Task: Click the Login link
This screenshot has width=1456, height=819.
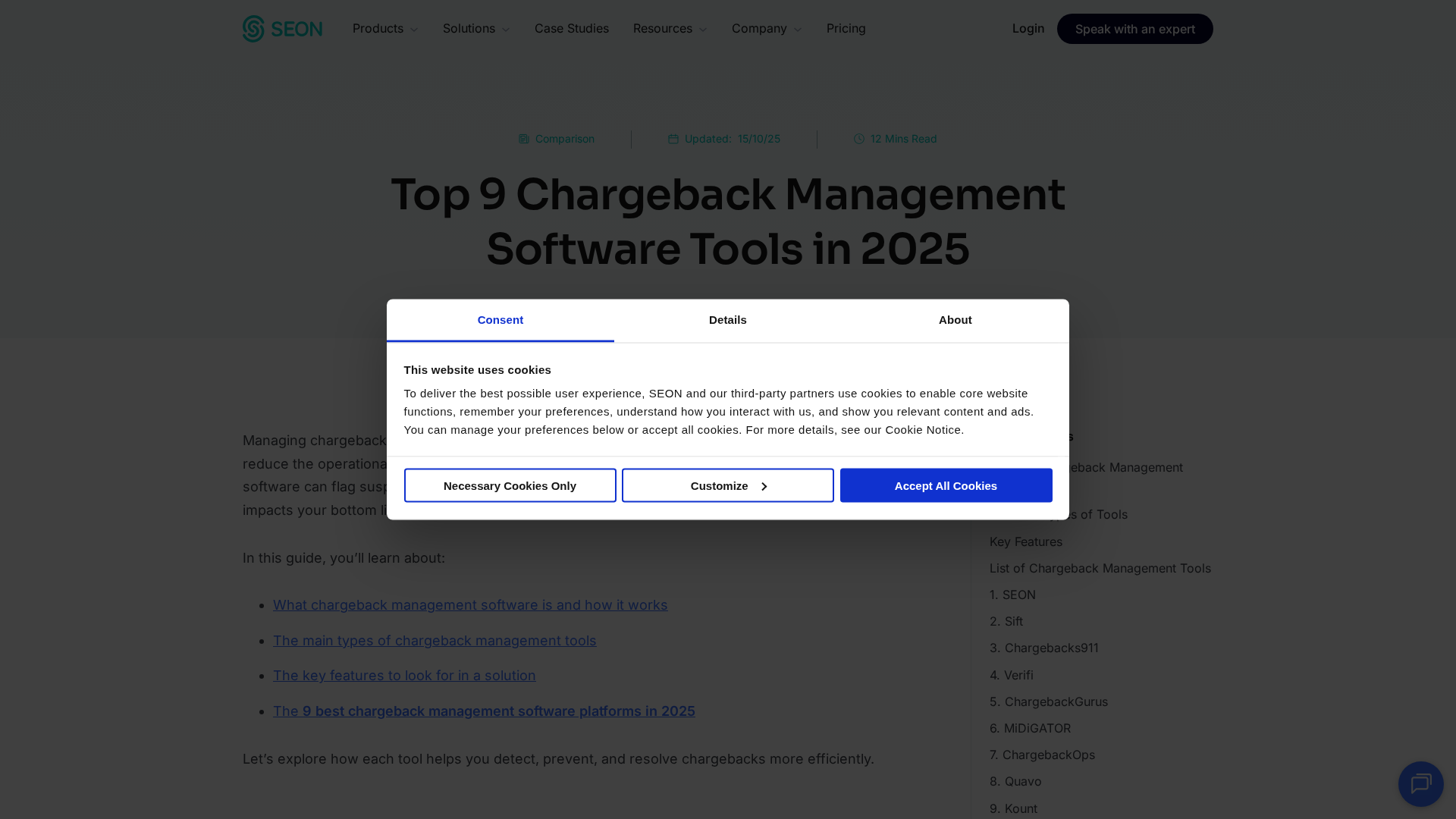Action: click(x=1028, y=29)
